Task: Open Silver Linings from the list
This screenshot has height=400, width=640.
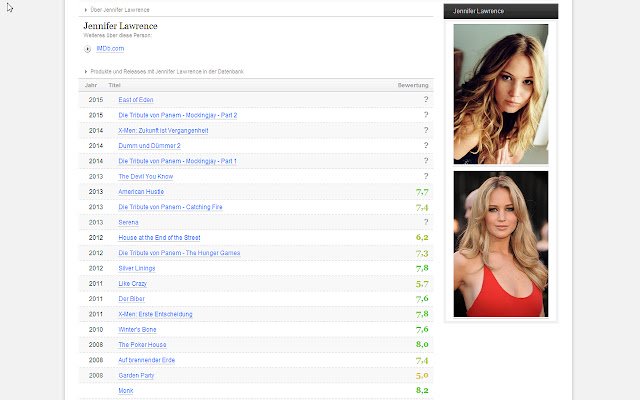Action: click(x=137, y=268)
